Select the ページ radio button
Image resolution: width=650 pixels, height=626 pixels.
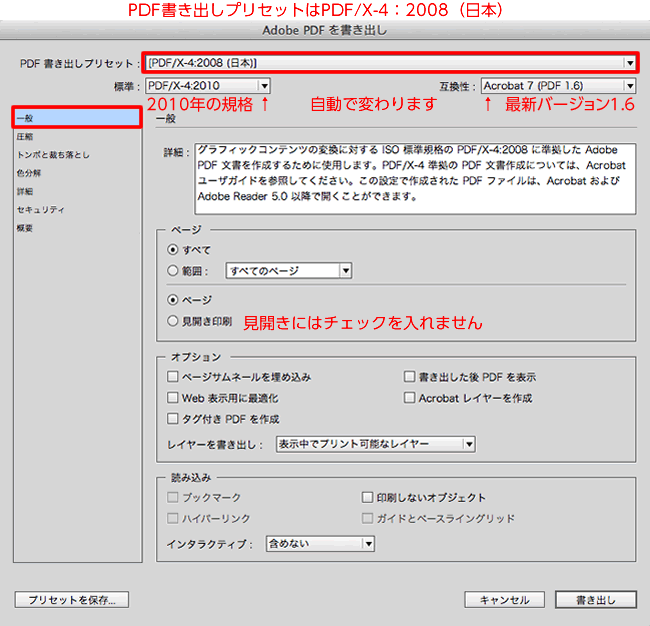click(172, 300)
